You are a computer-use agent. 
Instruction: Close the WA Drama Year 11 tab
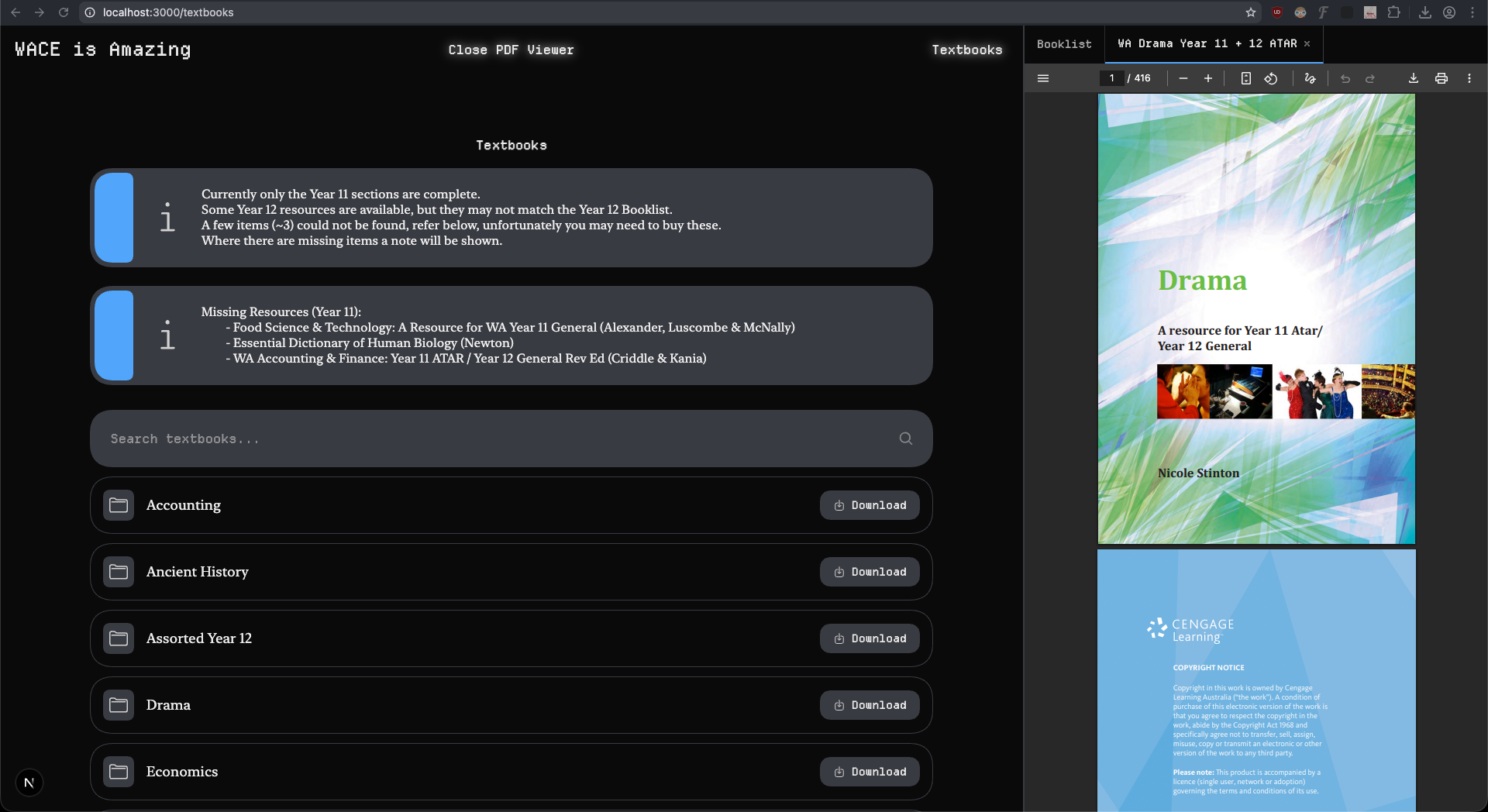[1307, 44]
